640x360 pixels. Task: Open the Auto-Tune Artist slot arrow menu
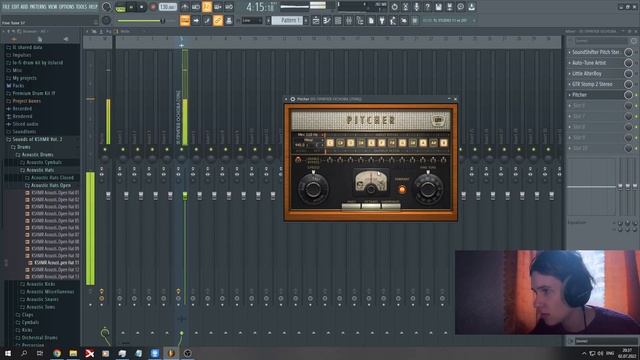pyautogui.click(x=570, y=63)
